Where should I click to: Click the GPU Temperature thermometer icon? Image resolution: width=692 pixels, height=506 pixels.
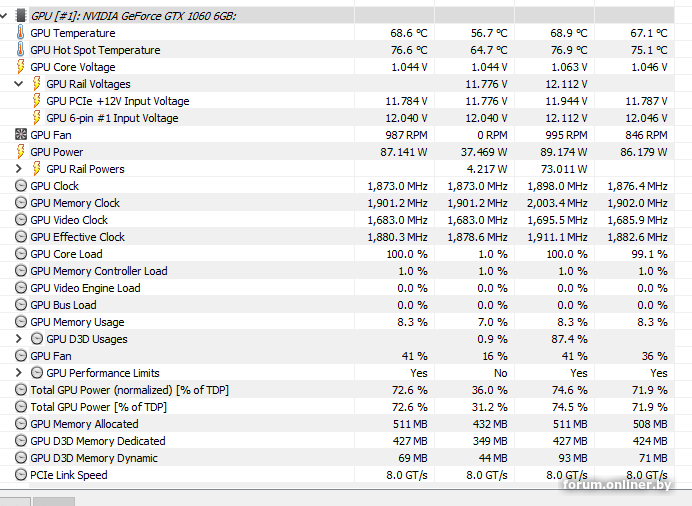click(21, 33)
